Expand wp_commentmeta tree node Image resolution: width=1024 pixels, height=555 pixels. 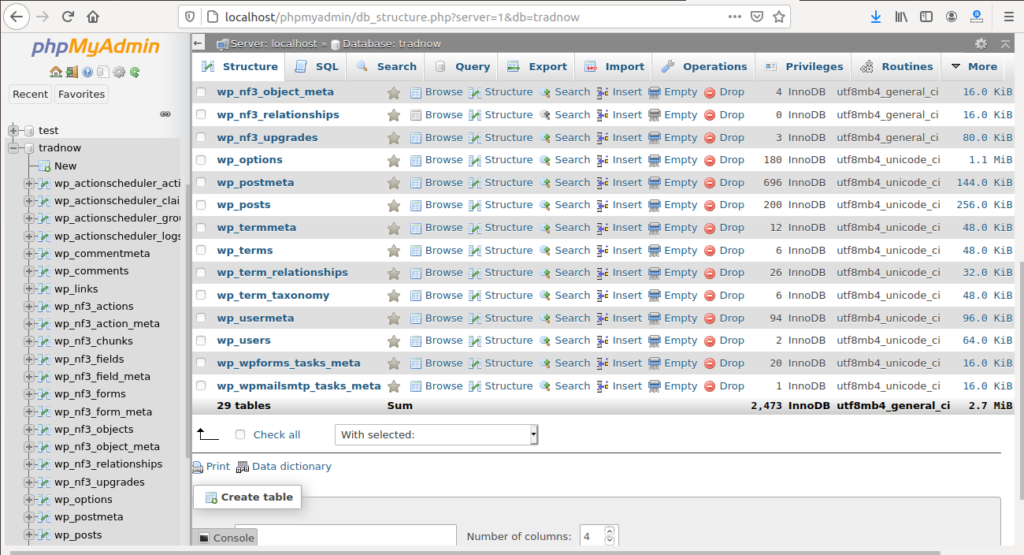[29, 253]
